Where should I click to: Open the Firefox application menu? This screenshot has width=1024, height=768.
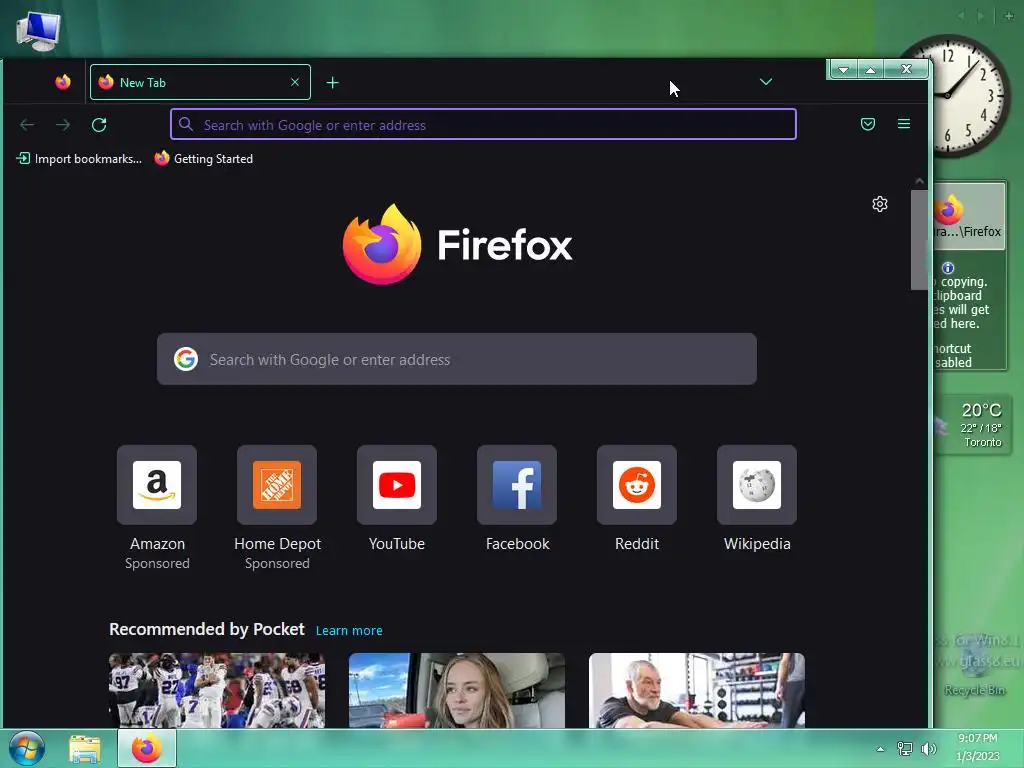pyautogui.click(x=904, y=124)
